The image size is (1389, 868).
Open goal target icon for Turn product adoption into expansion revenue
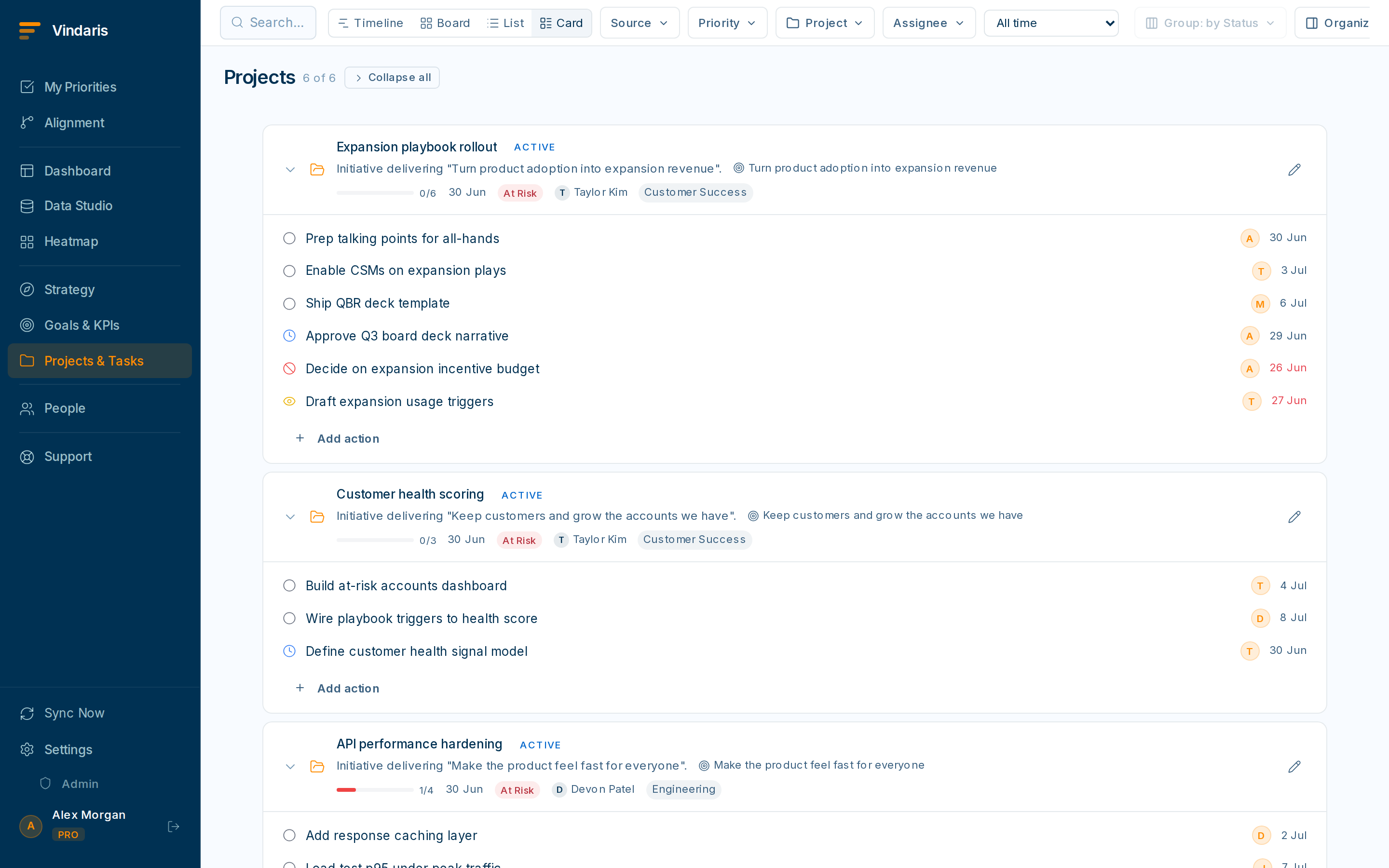click(x=739, y=168)
